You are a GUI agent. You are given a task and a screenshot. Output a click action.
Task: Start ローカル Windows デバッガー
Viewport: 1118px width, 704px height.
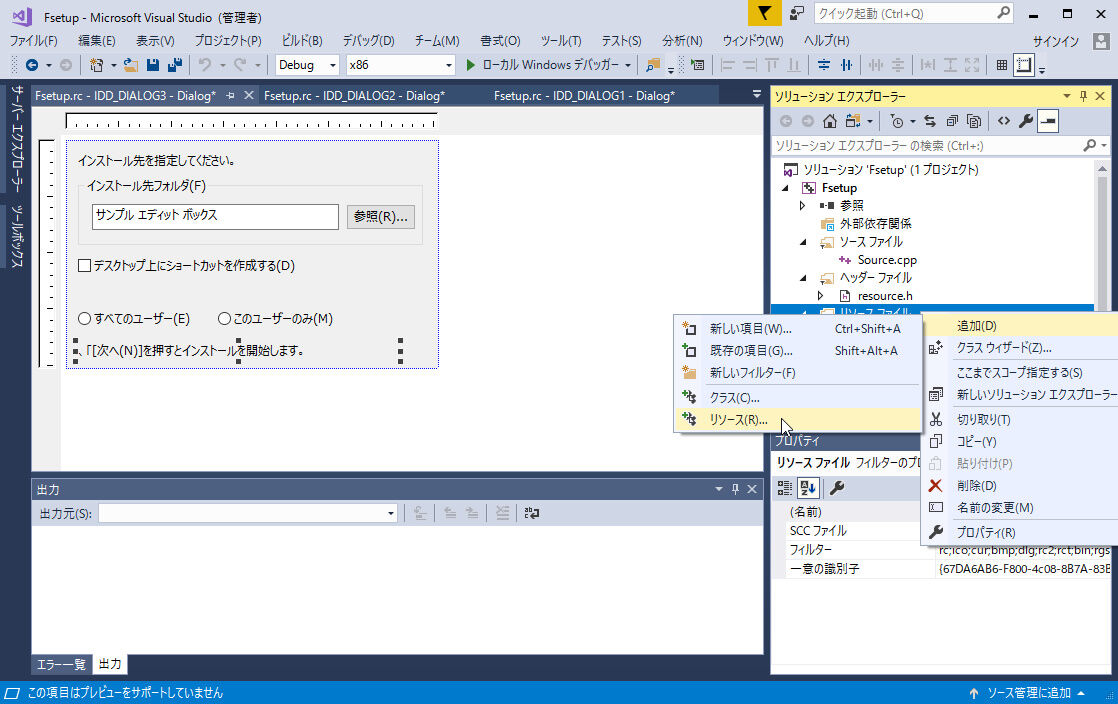pyautogui.click(x=543, y=65)
